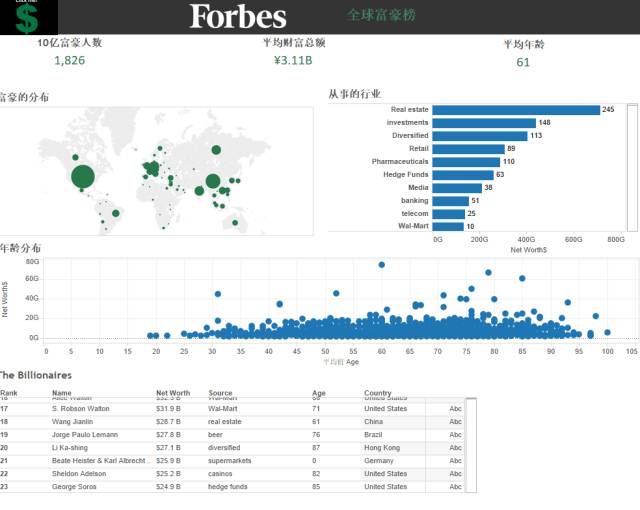
Task: Select the Real estate bar
Action: [516, 110]
